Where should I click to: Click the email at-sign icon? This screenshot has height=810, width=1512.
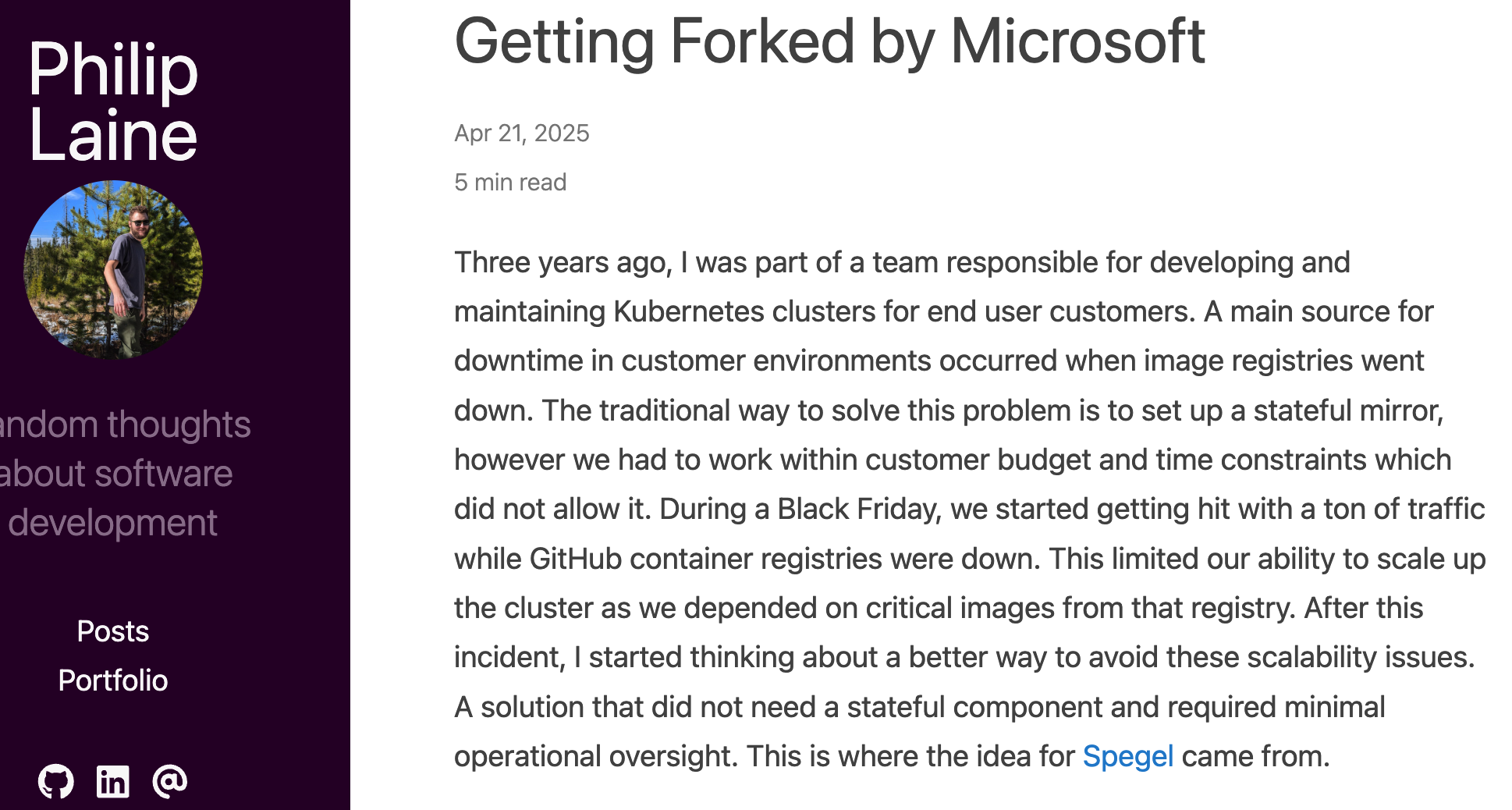pos(170,781)
